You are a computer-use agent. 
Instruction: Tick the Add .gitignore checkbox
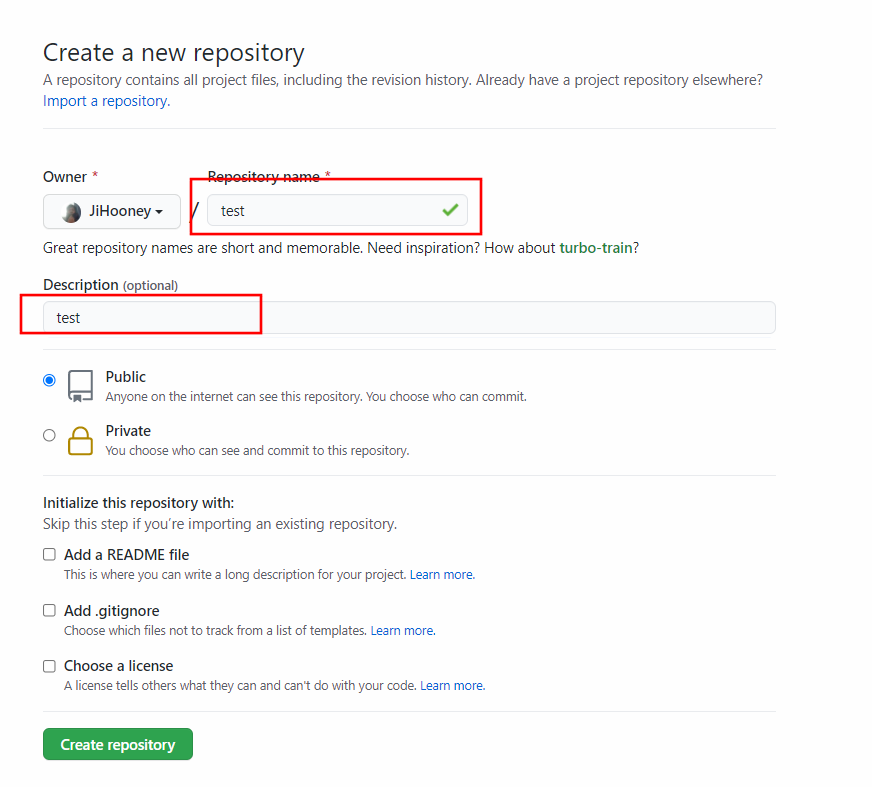(49, 611)
